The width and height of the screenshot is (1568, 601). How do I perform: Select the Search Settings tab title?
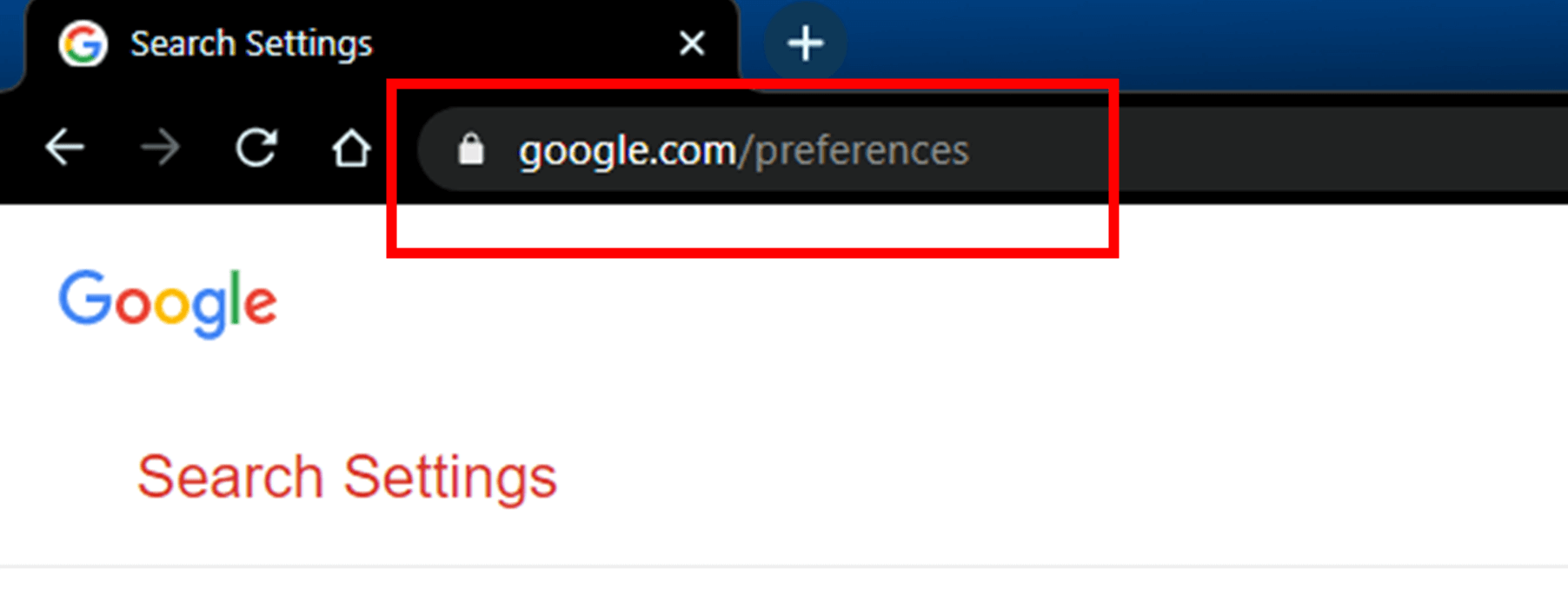(251, 43)
